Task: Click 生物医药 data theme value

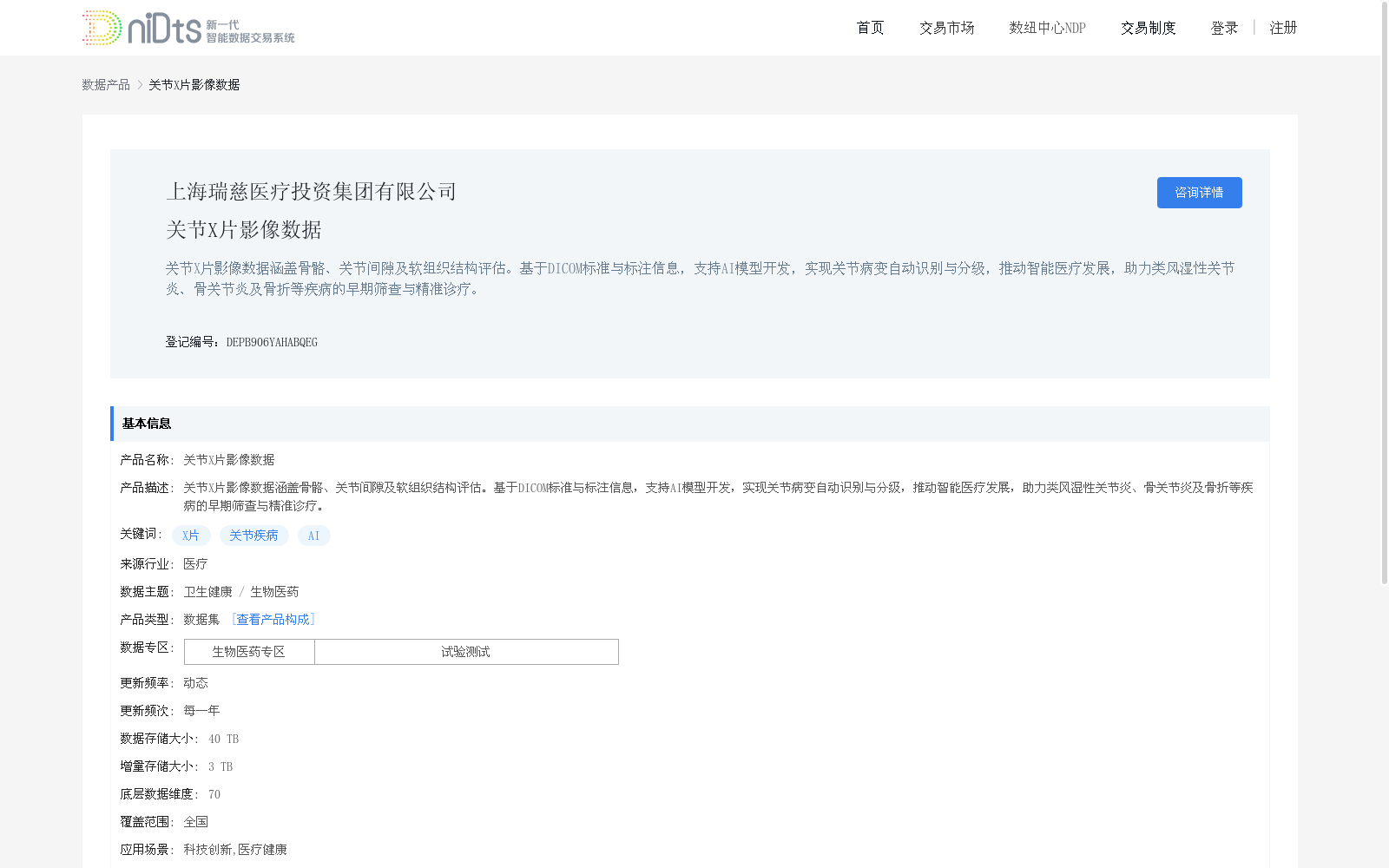Action: coord(274,592)
